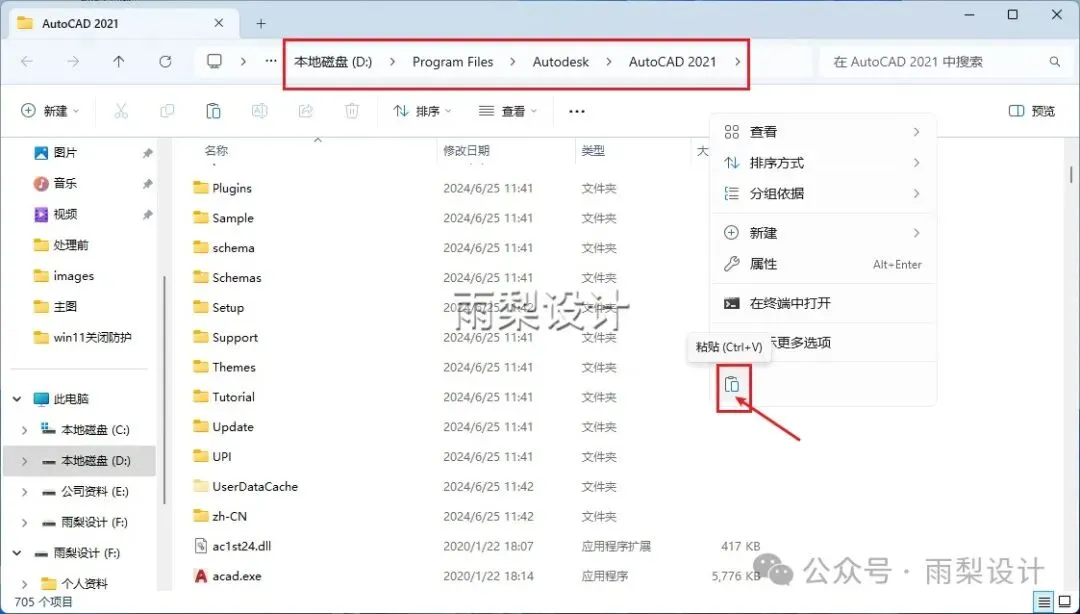Switch to details view icon in status bar
Viewport: 1080px width, 614px height.
click(x=1044, y=602)
